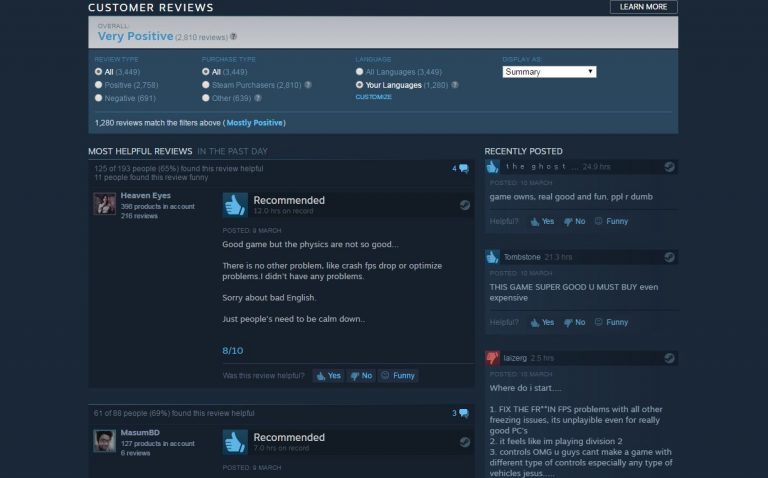Click the Very Positive overall rating
This screenshot has height=478, width=768.
[x=136, y=36]
